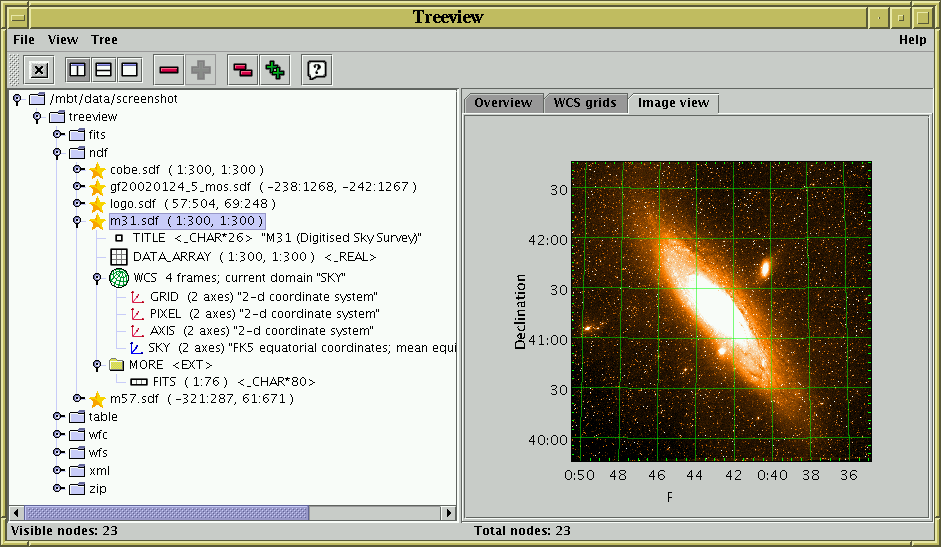The height and width of the screenshot is (547, 941).
Task: Click the WCS globe icon in tree
Action: tap(119, 277)
